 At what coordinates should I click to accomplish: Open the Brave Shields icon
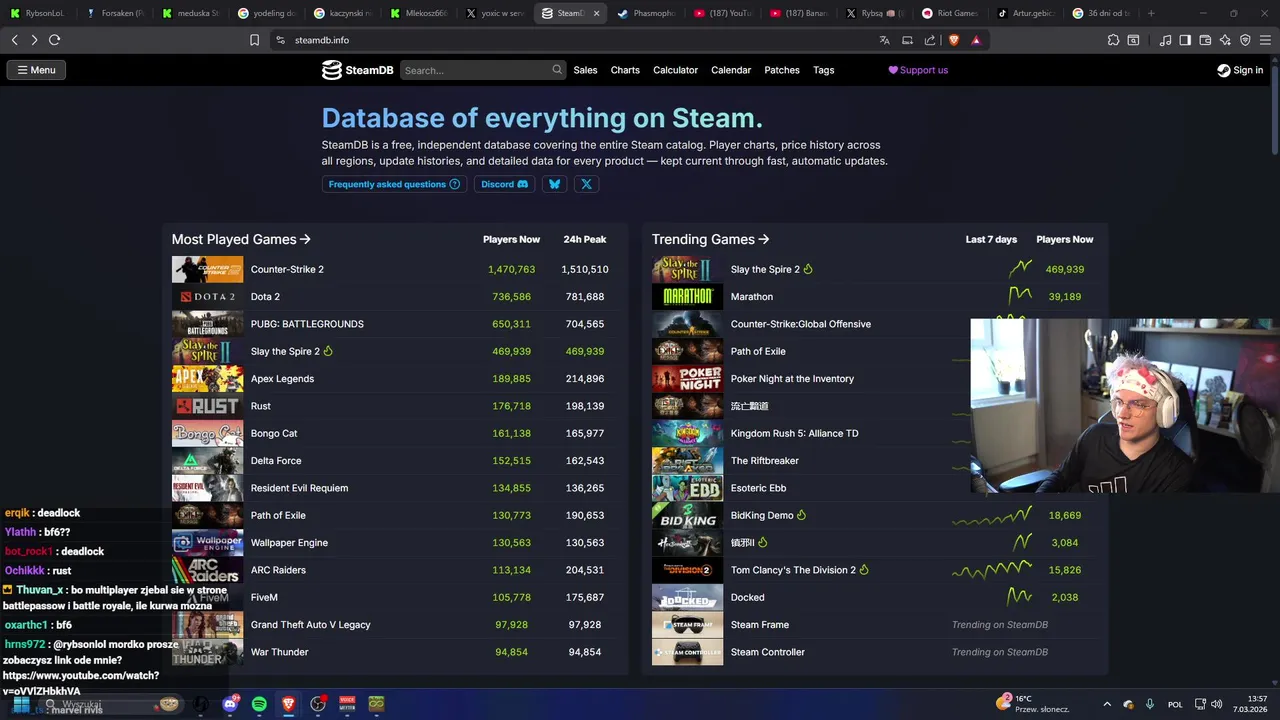(953, 40)
